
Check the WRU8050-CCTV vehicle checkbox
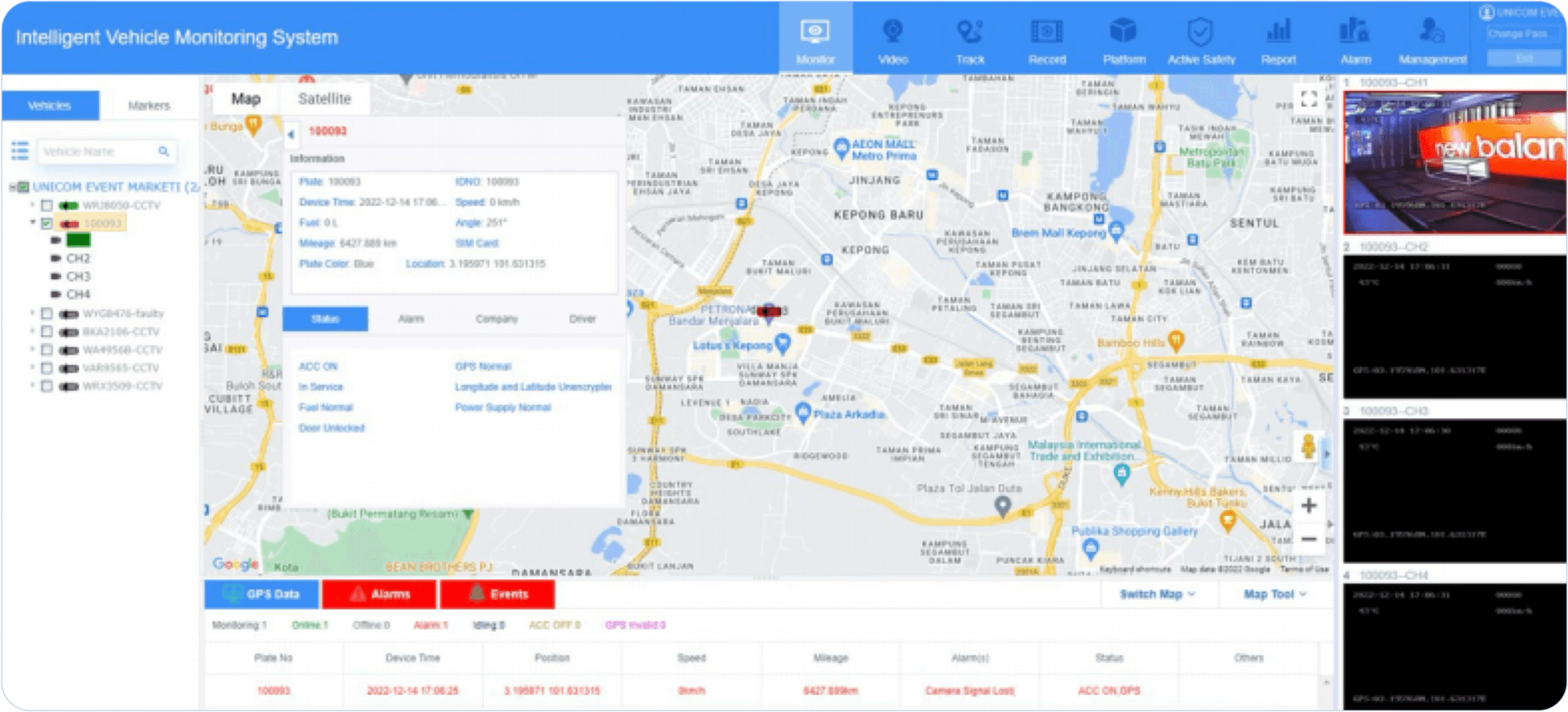(47, 206)
